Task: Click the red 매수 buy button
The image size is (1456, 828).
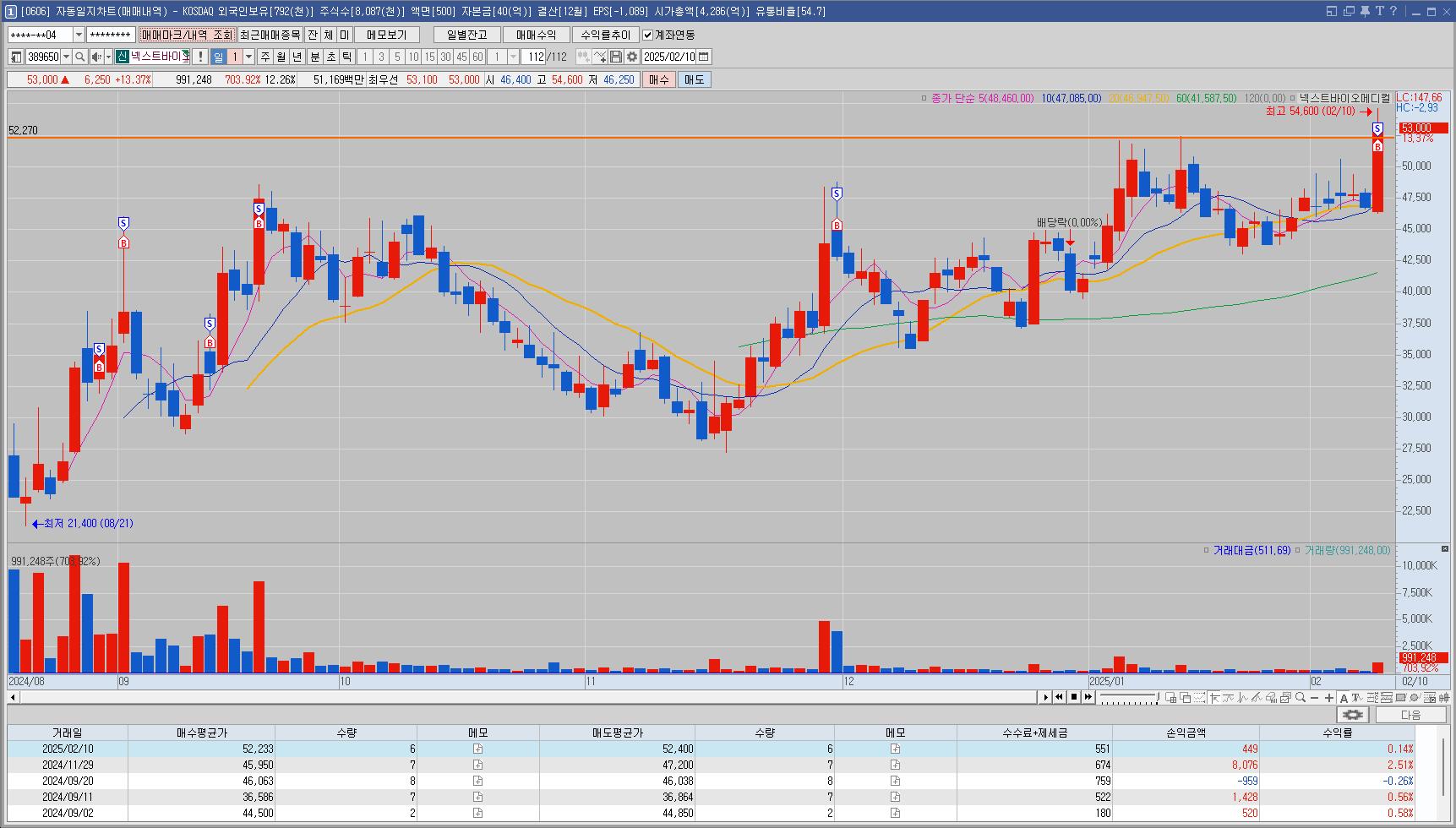Action: point(659,79)
